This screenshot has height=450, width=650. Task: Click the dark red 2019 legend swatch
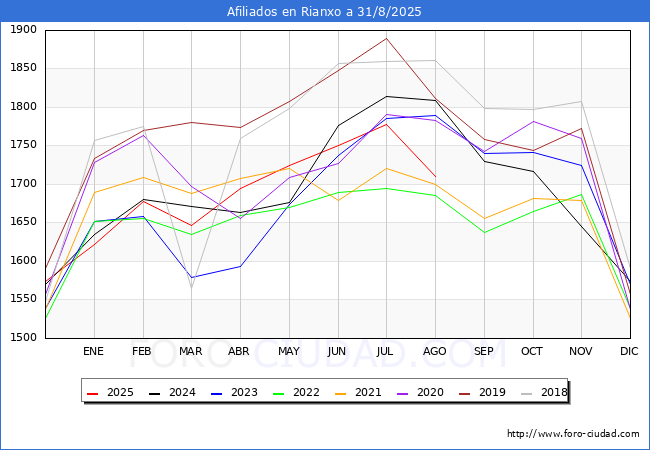point(465,393)
